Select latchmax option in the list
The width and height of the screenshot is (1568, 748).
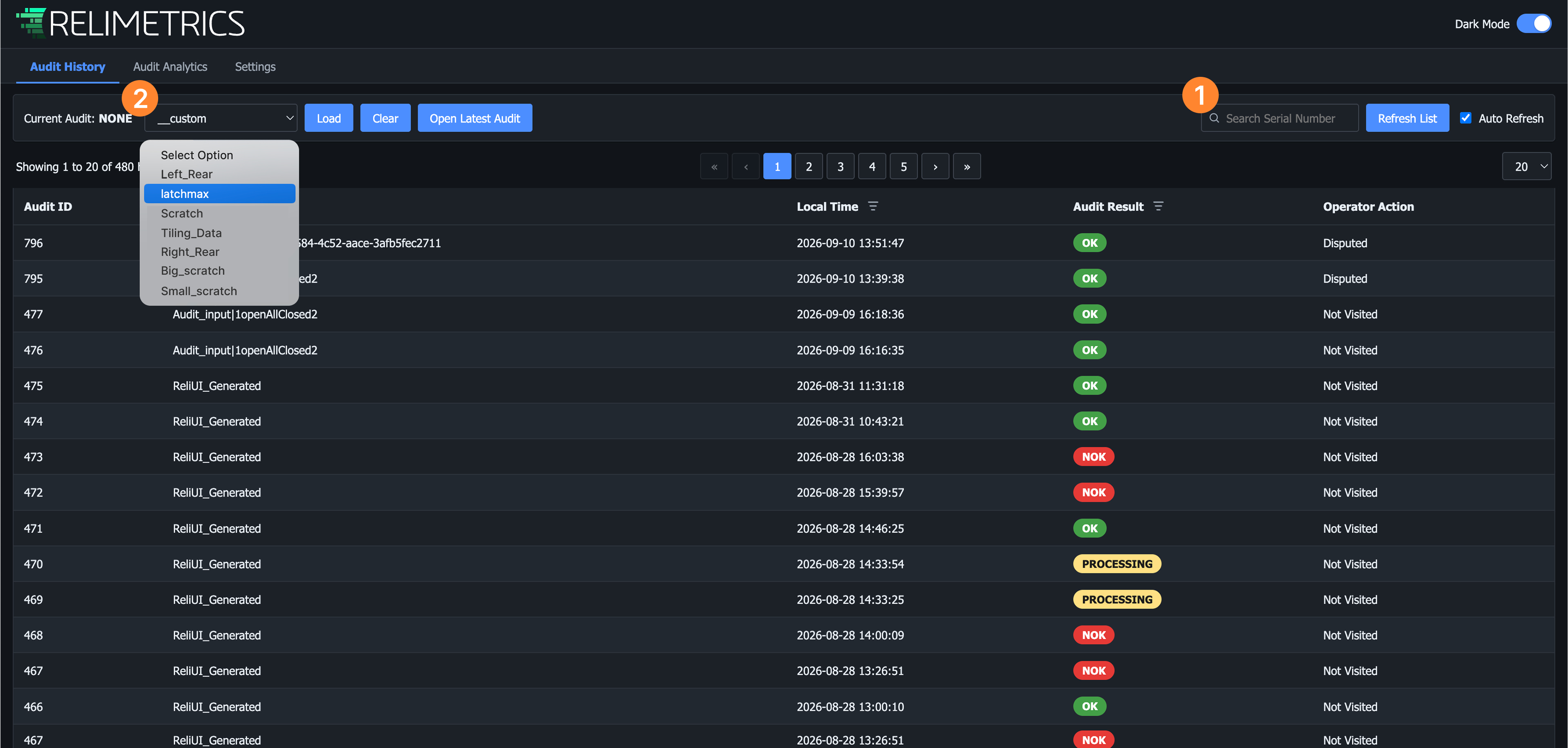coord(220,194)
